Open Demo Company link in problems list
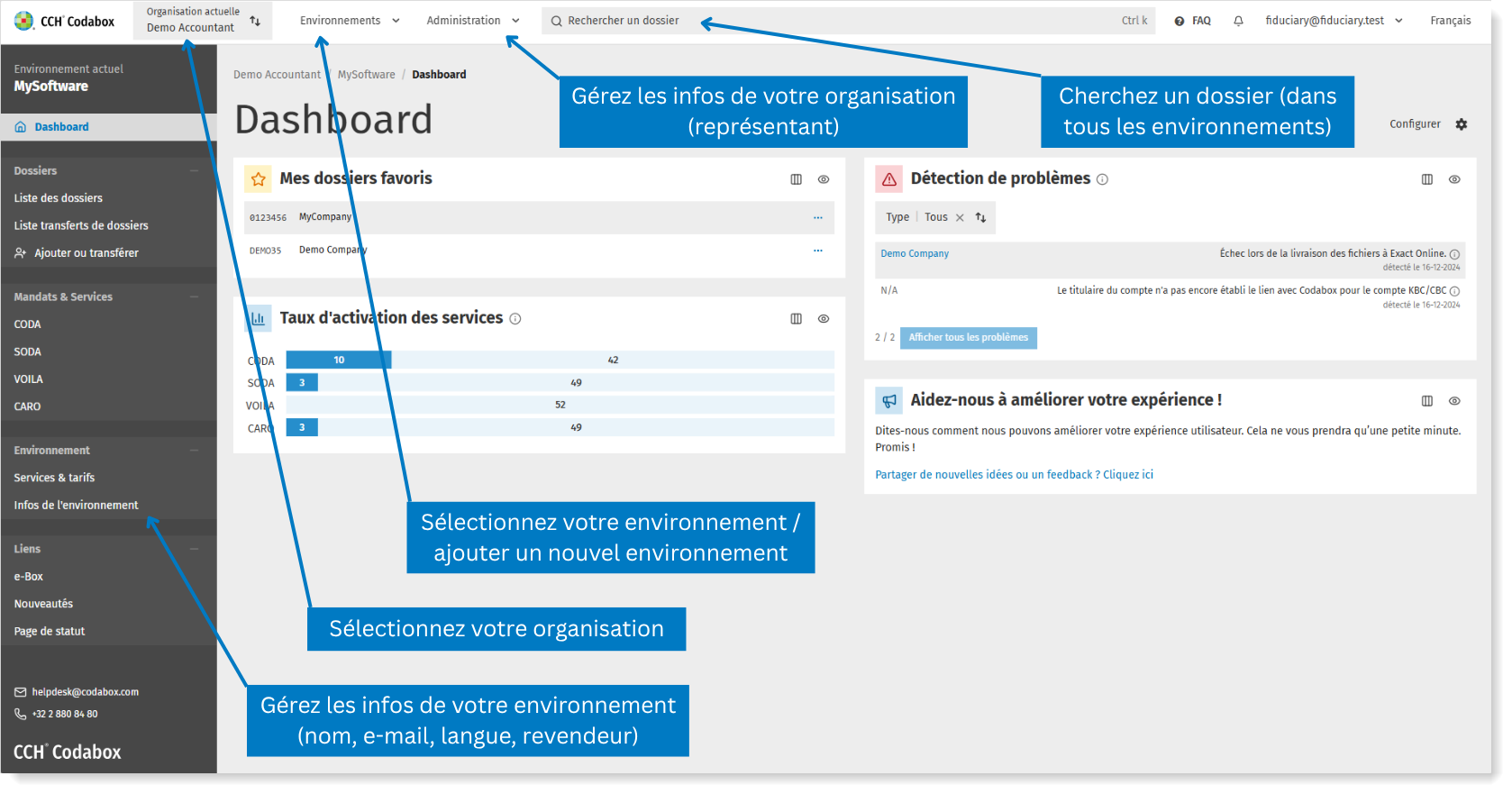1512x794 pixels. point(915,254)
